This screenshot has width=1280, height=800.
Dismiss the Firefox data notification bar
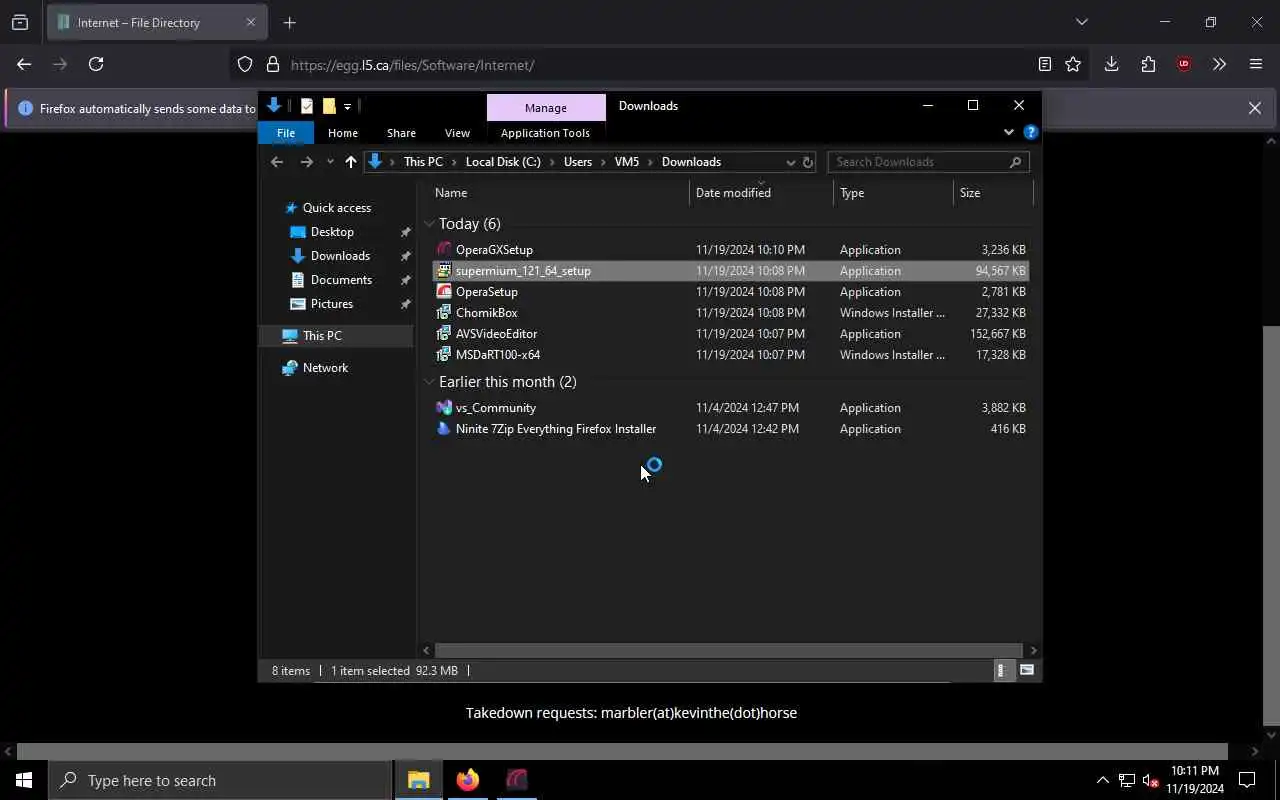click(1254, 108)
